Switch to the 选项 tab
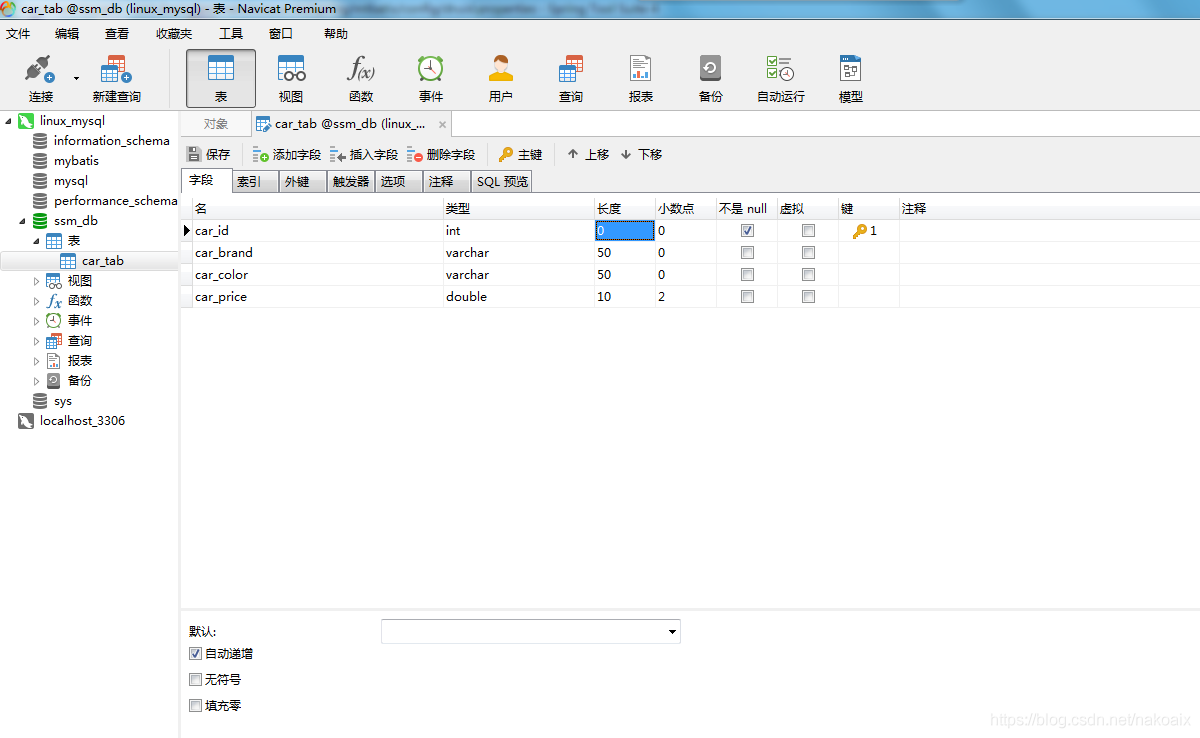The width and height of the screenshot is (1200, 738). pos(399,182)
